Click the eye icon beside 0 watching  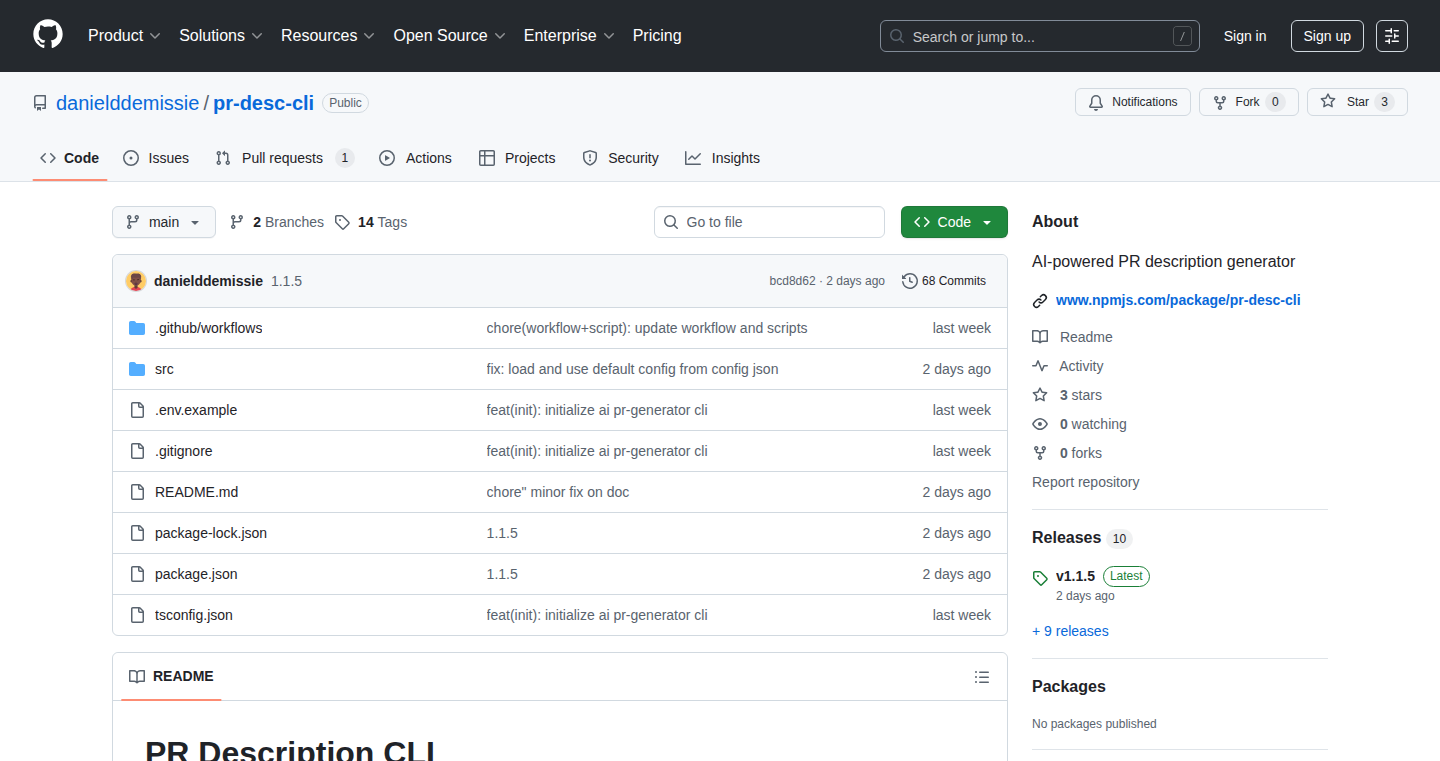point(1040,424)
